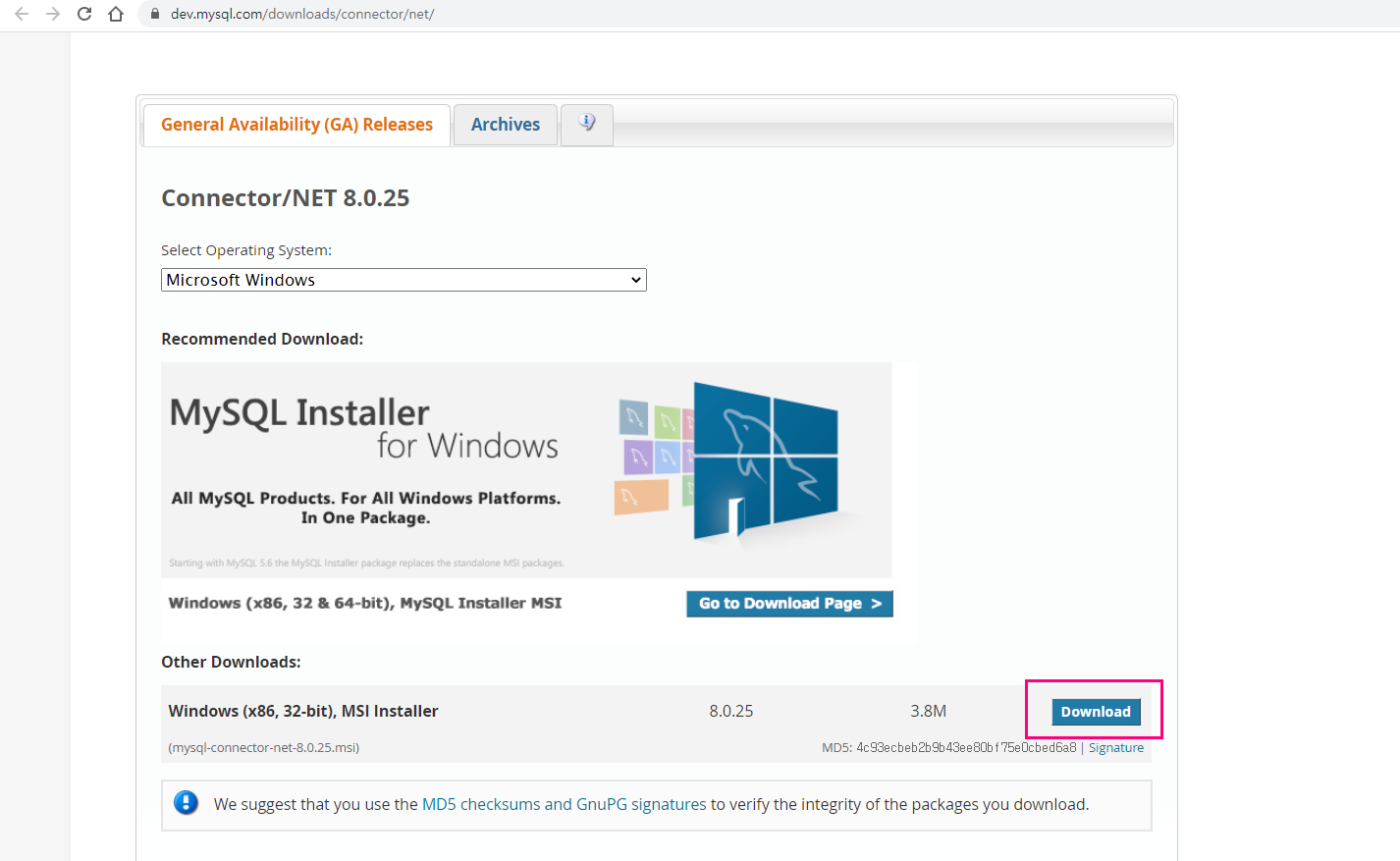This screenshot has height=861, width=1400.
Task: Click the padlock site security icon
Action: 154,14
